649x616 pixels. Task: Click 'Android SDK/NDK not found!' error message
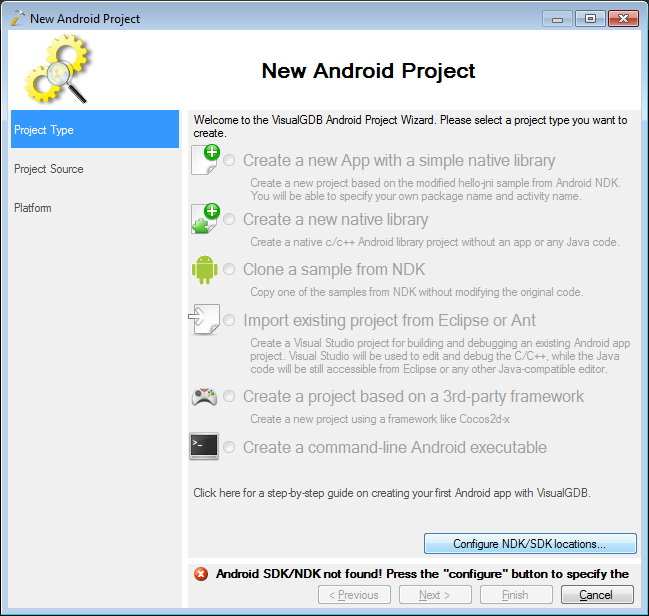(422, 574)
